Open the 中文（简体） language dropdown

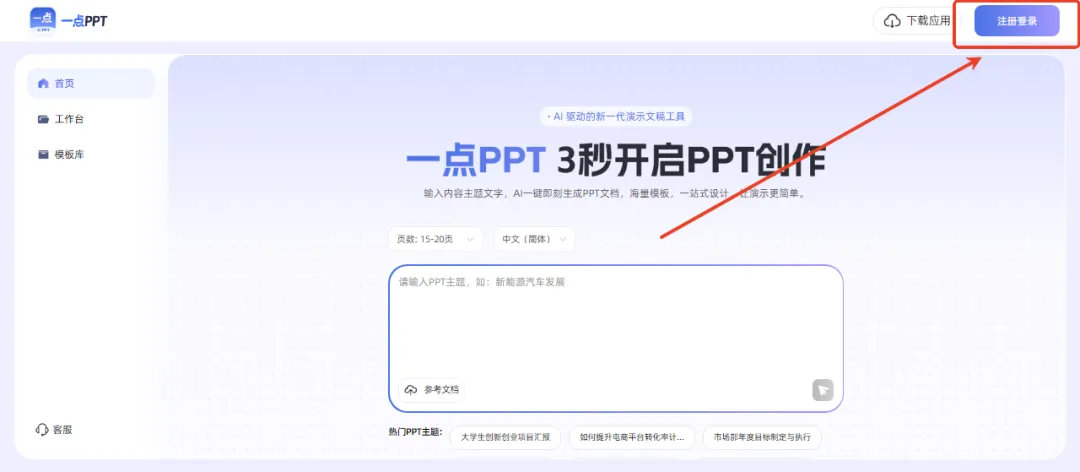click(534, 239)
